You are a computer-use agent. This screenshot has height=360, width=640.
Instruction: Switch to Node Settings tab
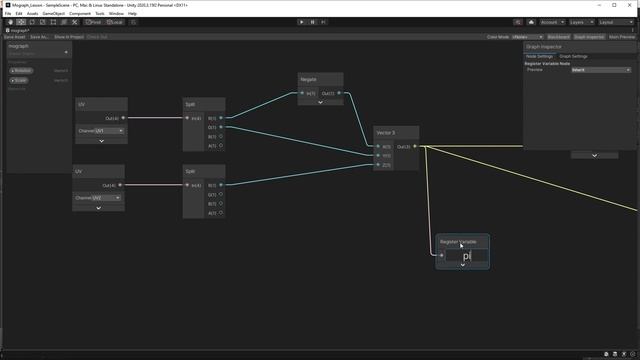pos(539,56)
